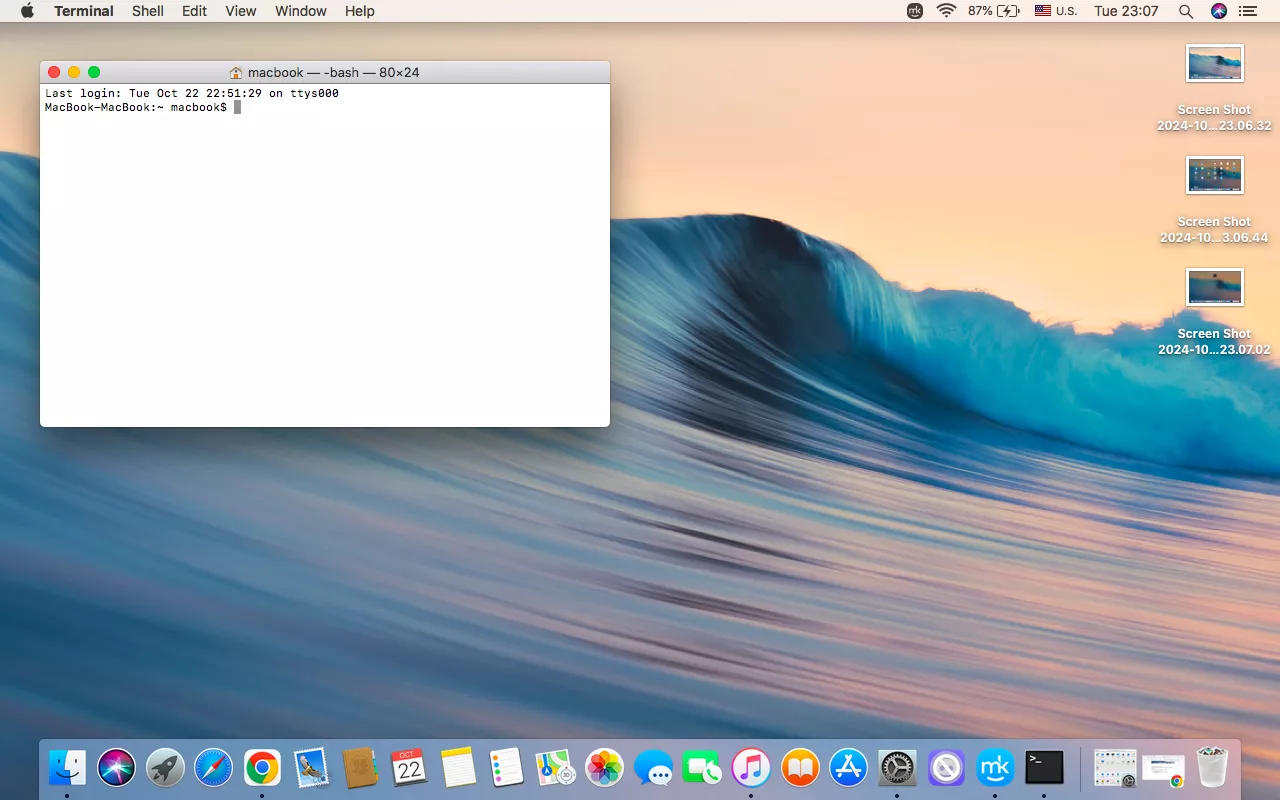1280x800 pixels.
Task: Click the Spotlight search magnifier icon
Action: [1186, 11]
